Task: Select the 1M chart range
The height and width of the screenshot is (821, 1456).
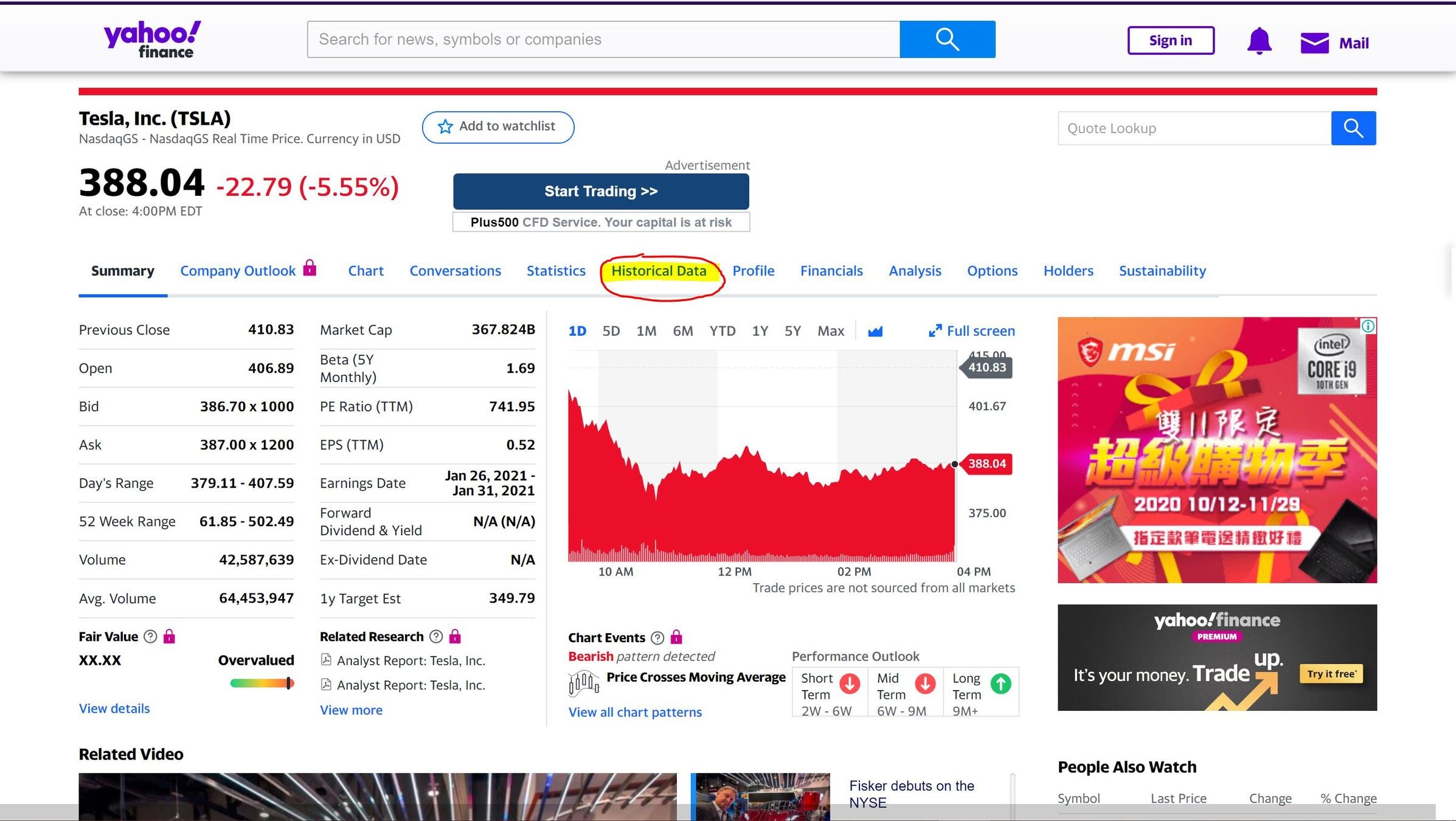Action: point(646,331)
